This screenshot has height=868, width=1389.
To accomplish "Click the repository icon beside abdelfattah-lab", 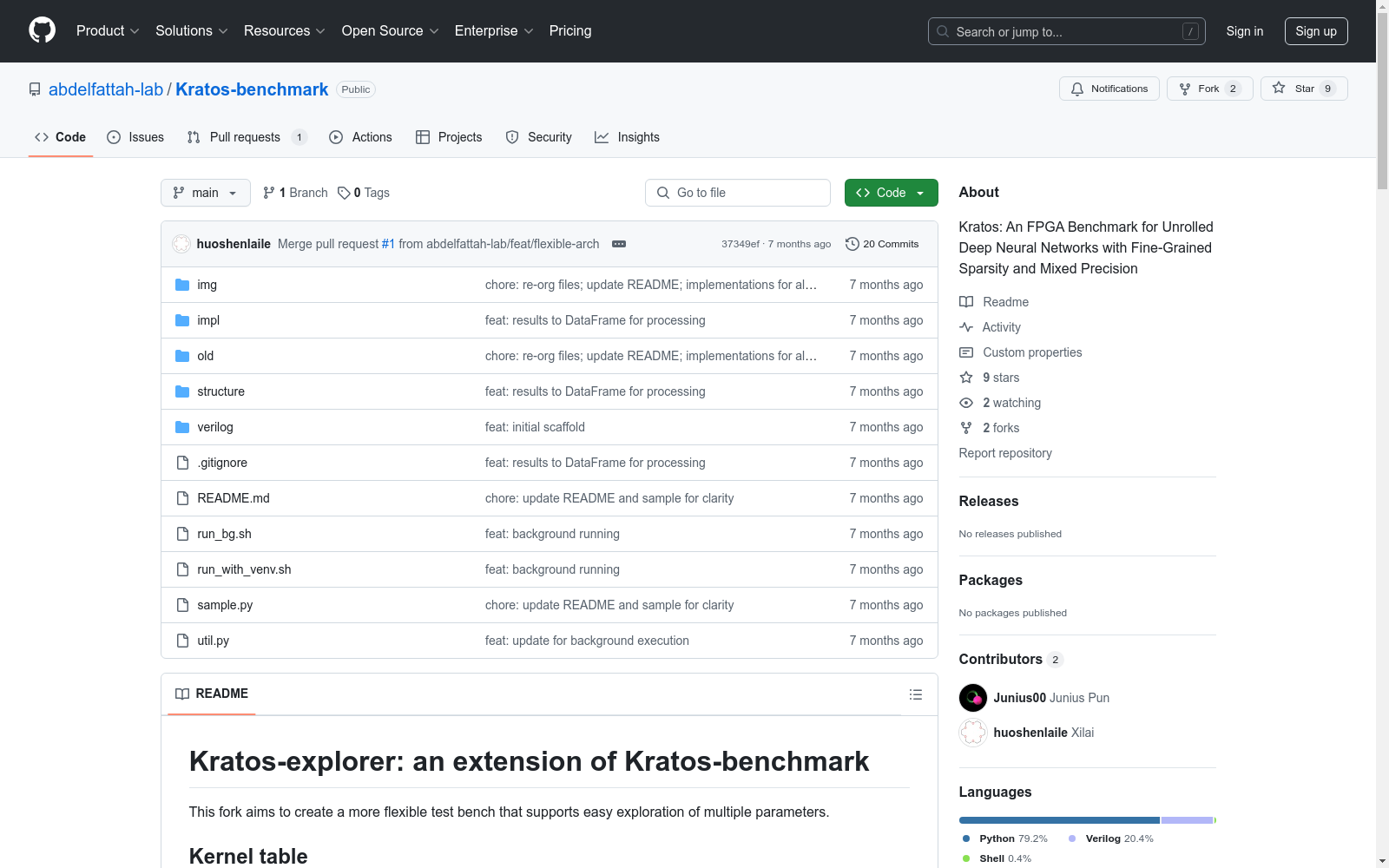I will tap(35, 89).
